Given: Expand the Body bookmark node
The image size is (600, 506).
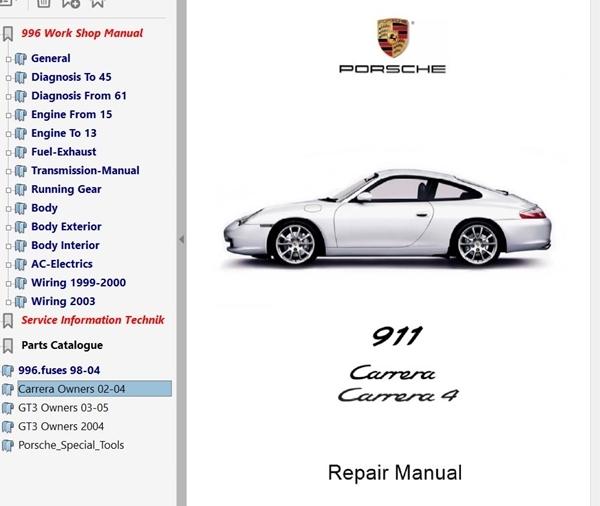Looking at the screenshot, I should (8, 209).
